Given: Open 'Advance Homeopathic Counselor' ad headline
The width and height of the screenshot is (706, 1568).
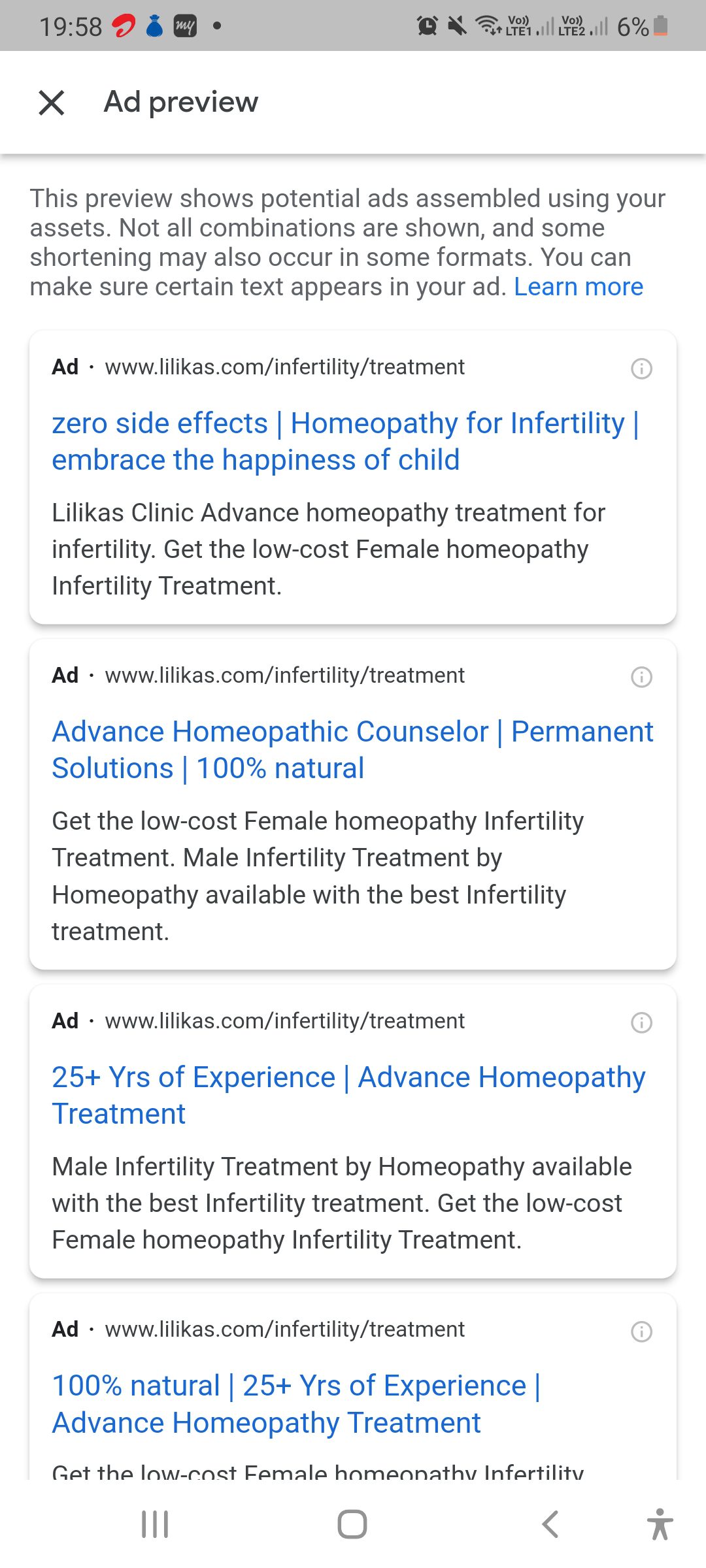Looking at the screenshot, I should pos(352,749).
